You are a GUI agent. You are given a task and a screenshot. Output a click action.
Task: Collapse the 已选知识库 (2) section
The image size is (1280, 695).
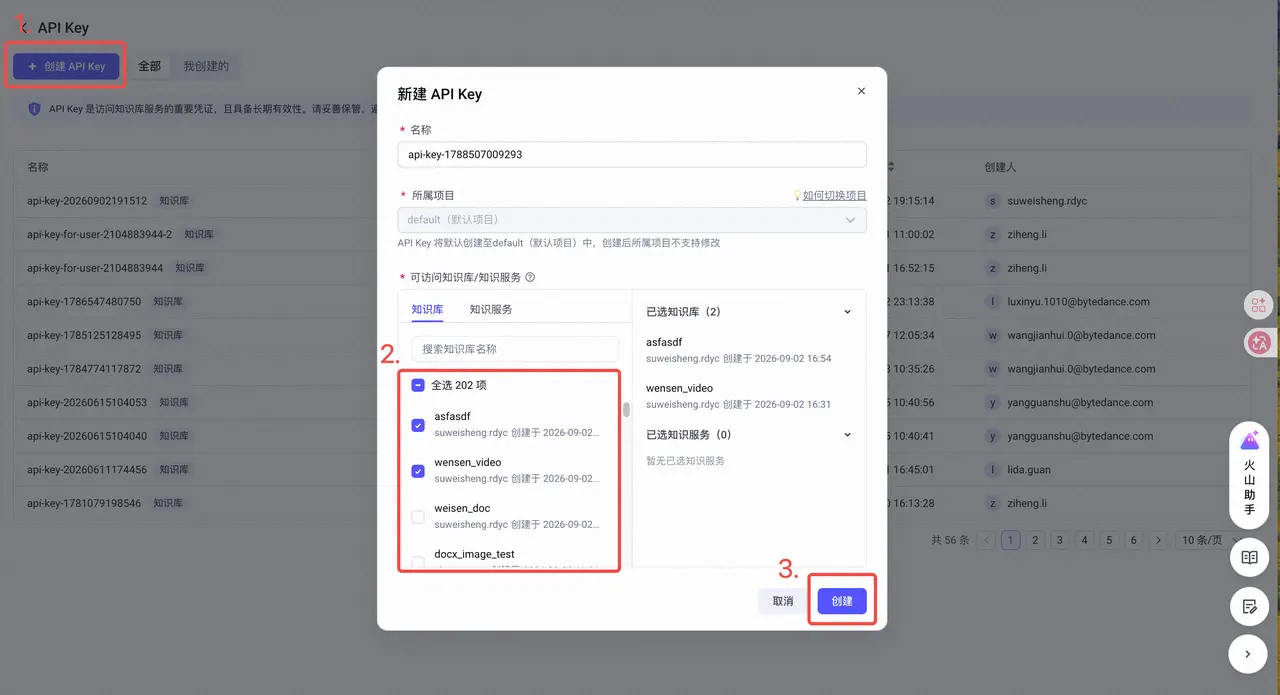pyautogui.click(x=847, y=312)
